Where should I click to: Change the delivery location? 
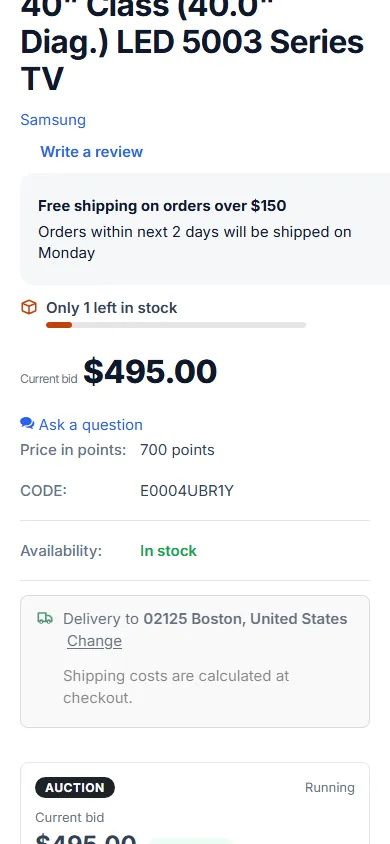(94, 641)
